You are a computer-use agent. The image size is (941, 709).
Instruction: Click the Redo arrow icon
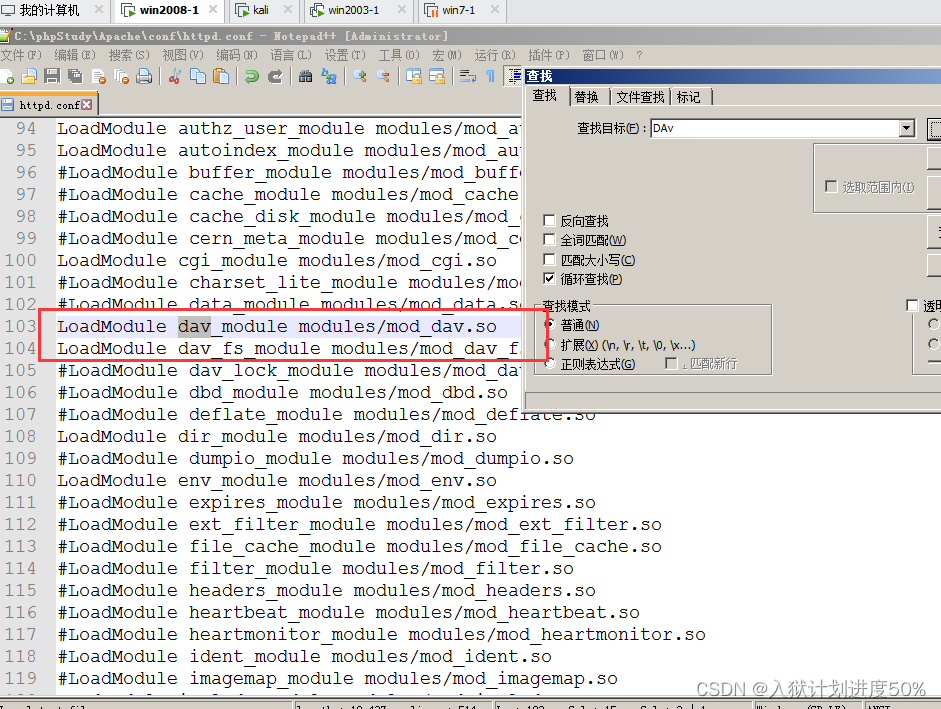point(275,76)
